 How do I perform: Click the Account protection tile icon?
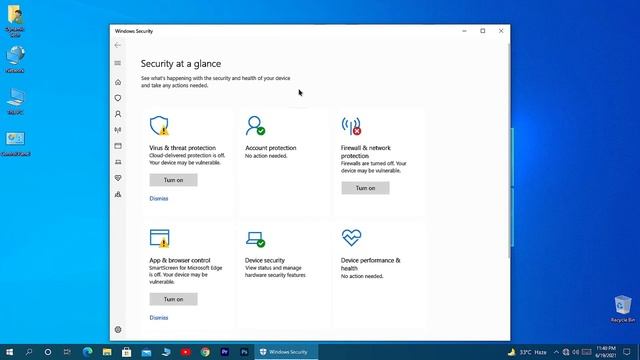[x=256, y=125]
